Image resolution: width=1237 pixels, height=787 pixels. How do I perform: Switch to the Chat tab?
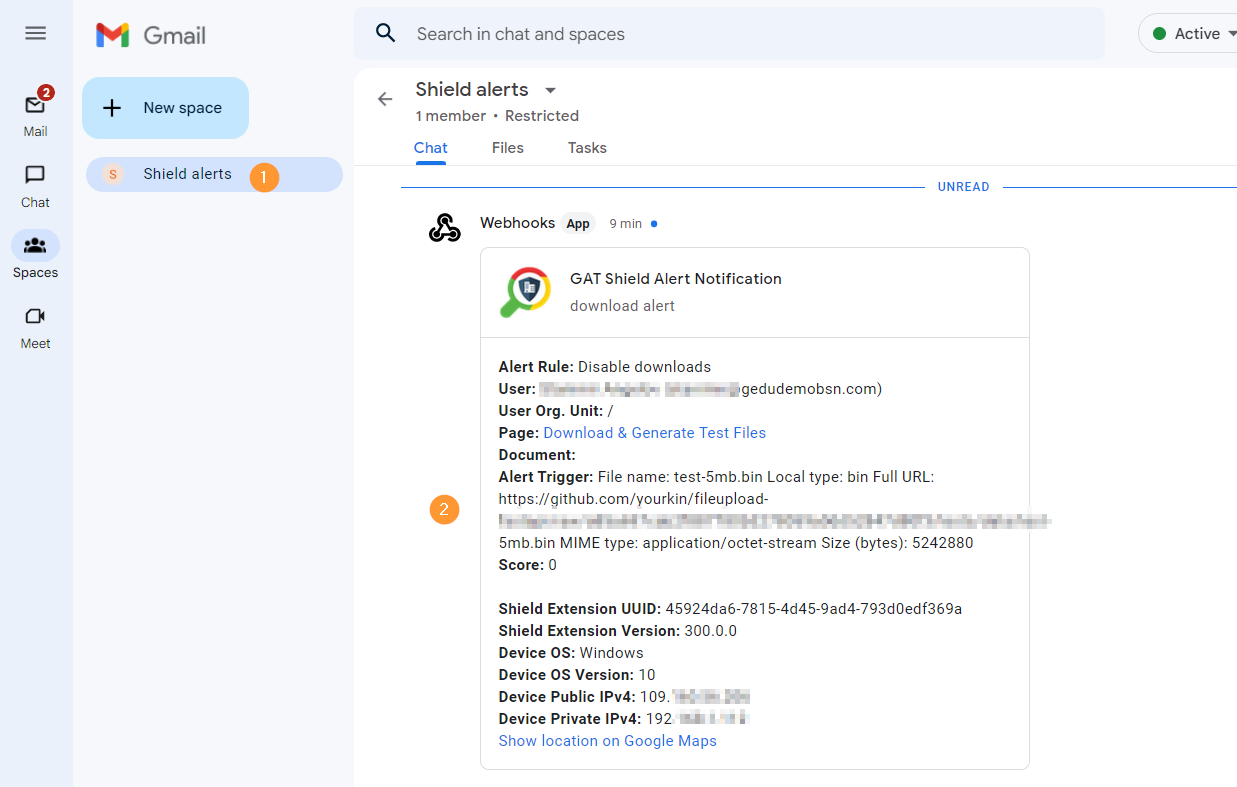(430, 148)
